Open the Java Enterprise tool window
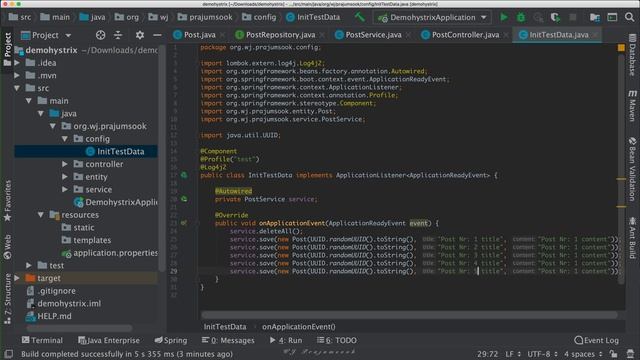The image size is (640, 360). [x=109, y=340]
